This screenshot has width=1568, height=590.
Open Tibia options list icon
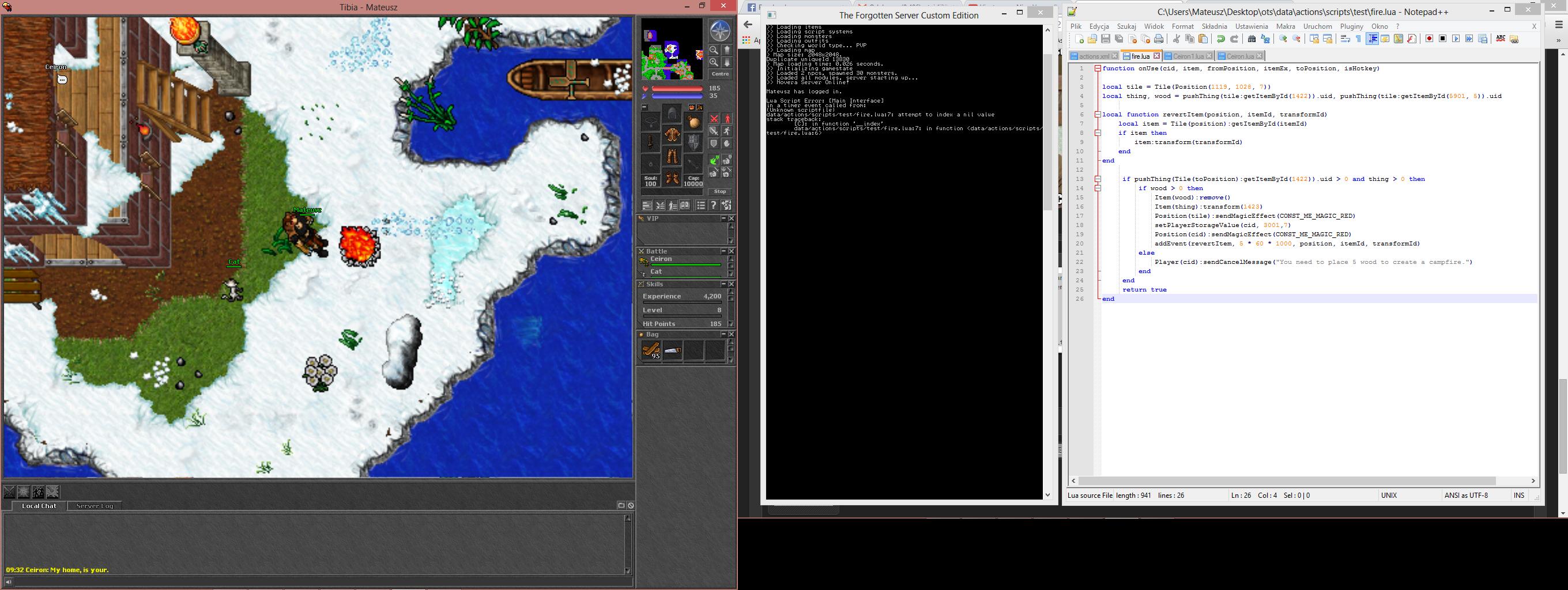pyautogui.click(x=701, y=206)
